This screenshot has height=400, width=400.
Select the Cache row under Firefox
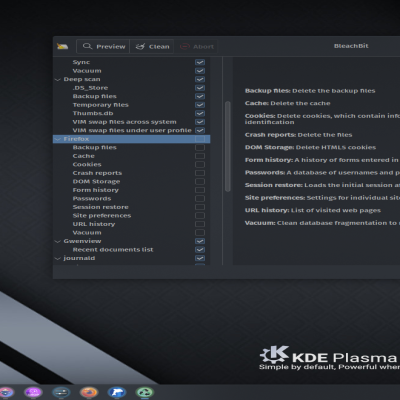pos(132,156)
